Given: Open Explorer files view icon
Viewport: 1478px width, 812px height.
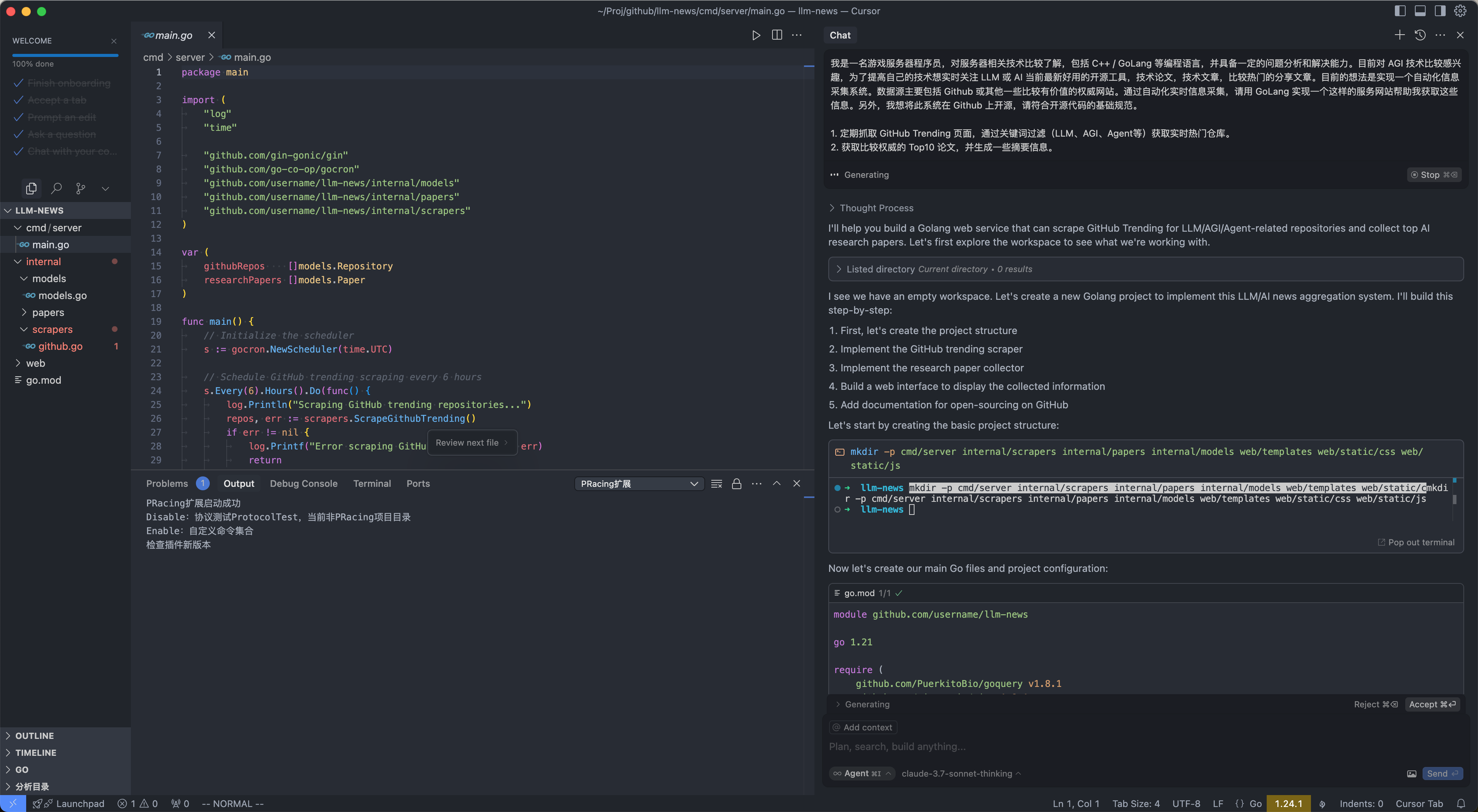Looking at the screenshot, I should (x=32, y=188).
